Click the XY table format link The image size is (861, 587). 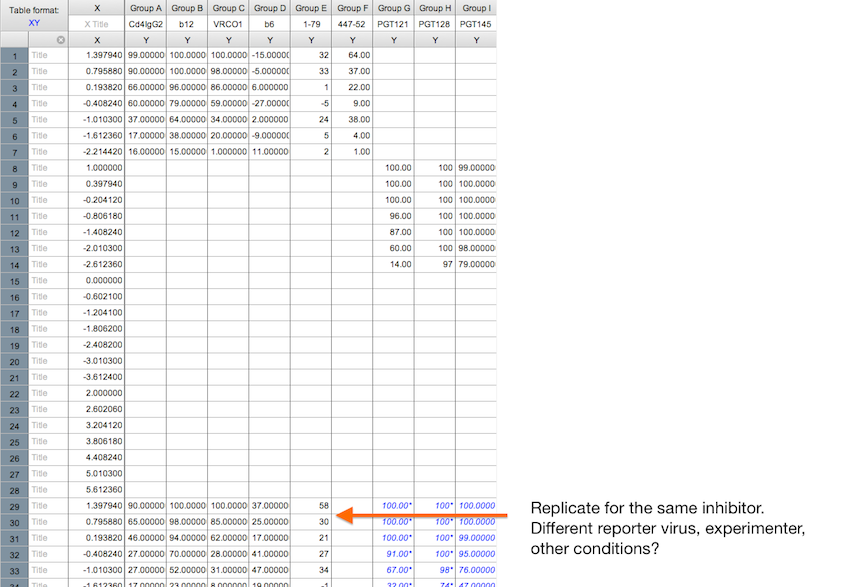(x=34, y=23)
